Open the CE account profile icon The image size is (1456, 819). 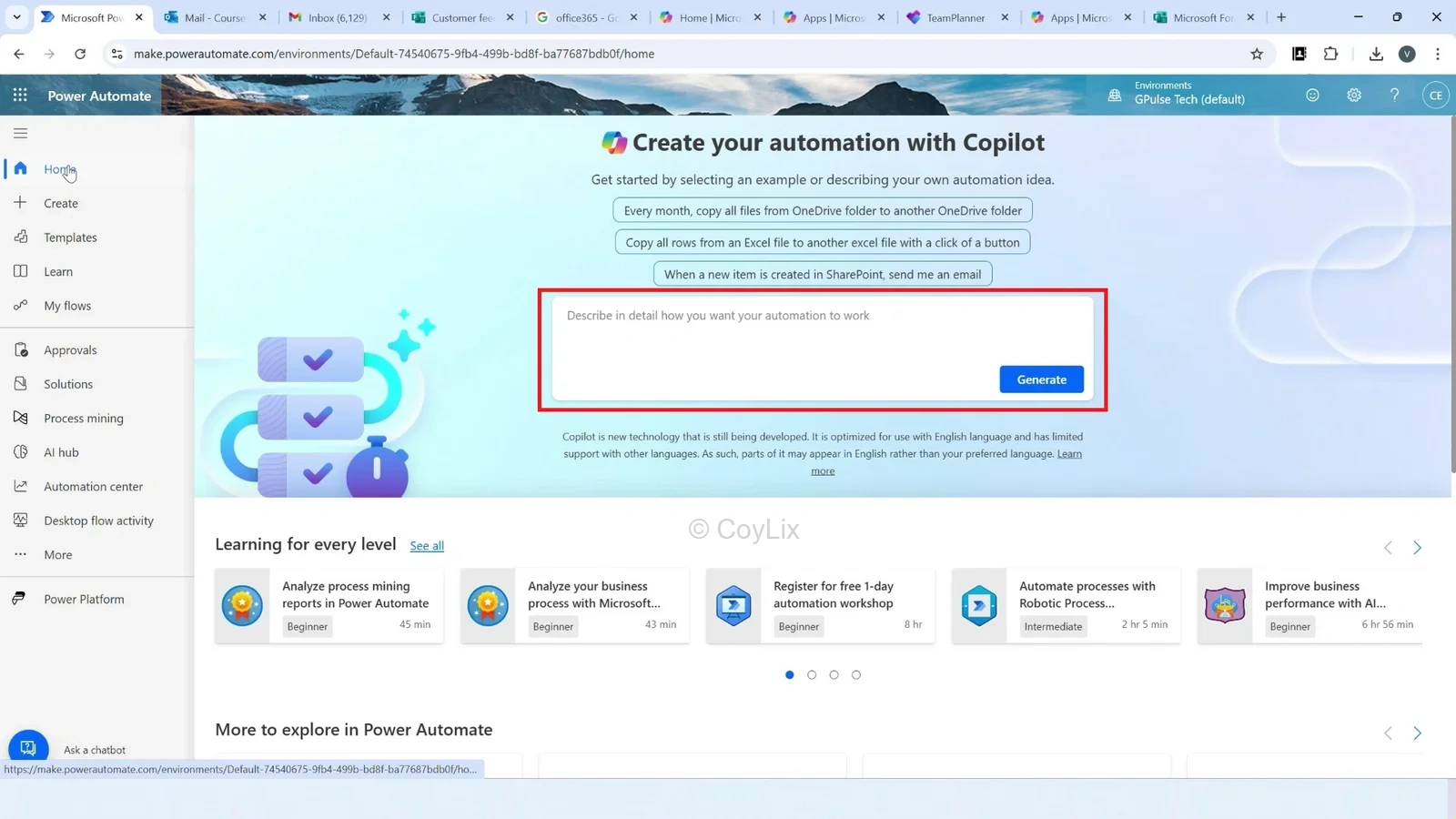coord(1435,95)
